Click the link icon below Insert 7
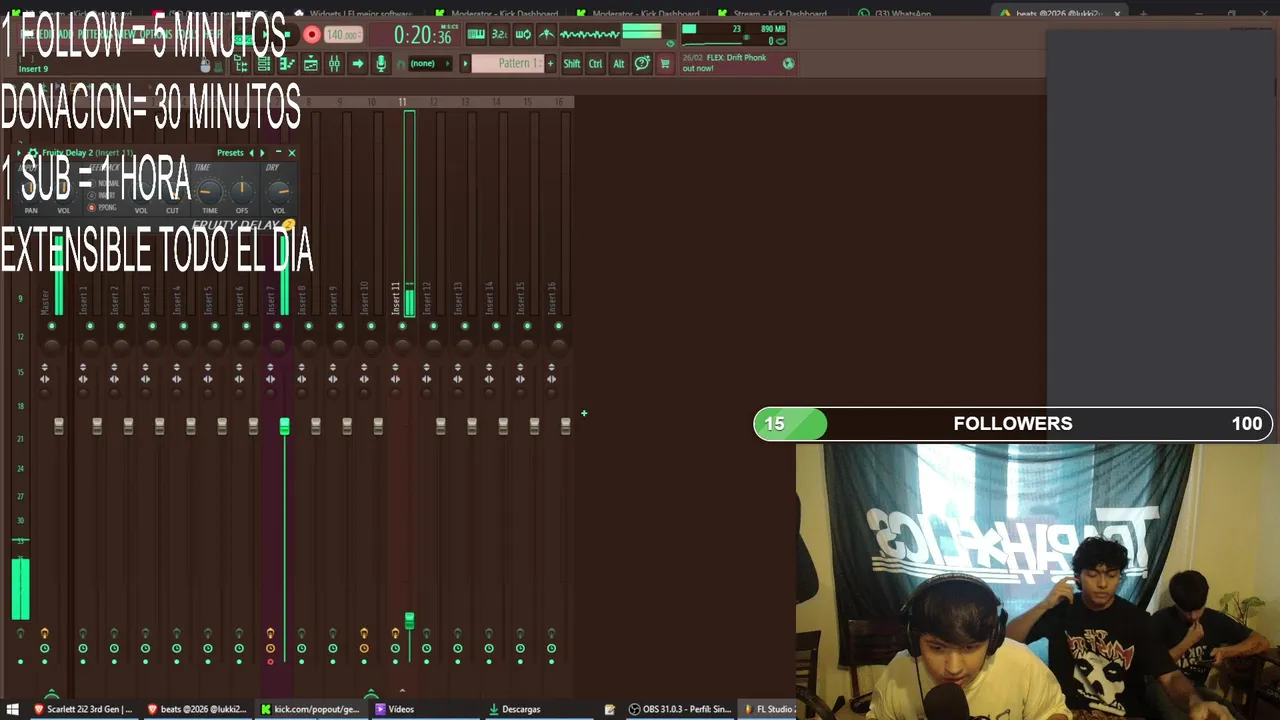This screenshot has height=720, width=1280. click(x=270, y=633)
